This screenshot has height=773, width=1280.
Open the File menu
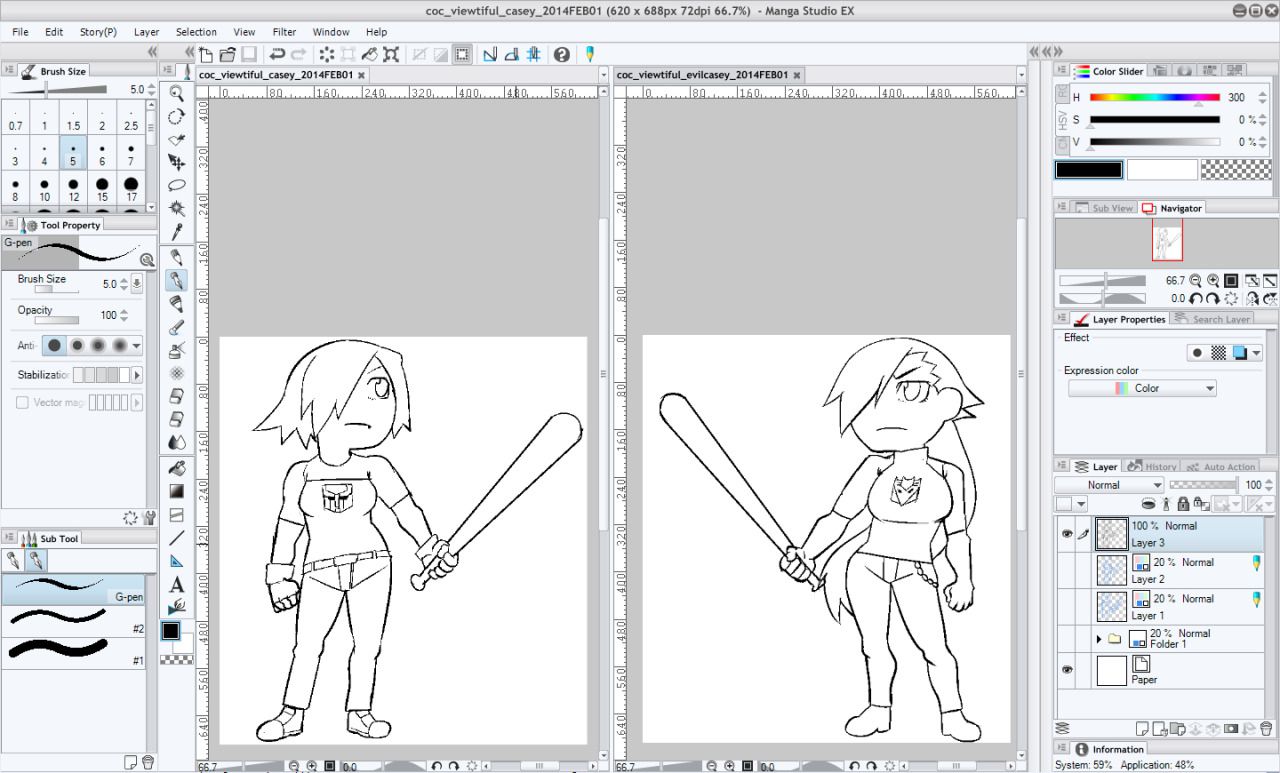click(x=20, y=32)
